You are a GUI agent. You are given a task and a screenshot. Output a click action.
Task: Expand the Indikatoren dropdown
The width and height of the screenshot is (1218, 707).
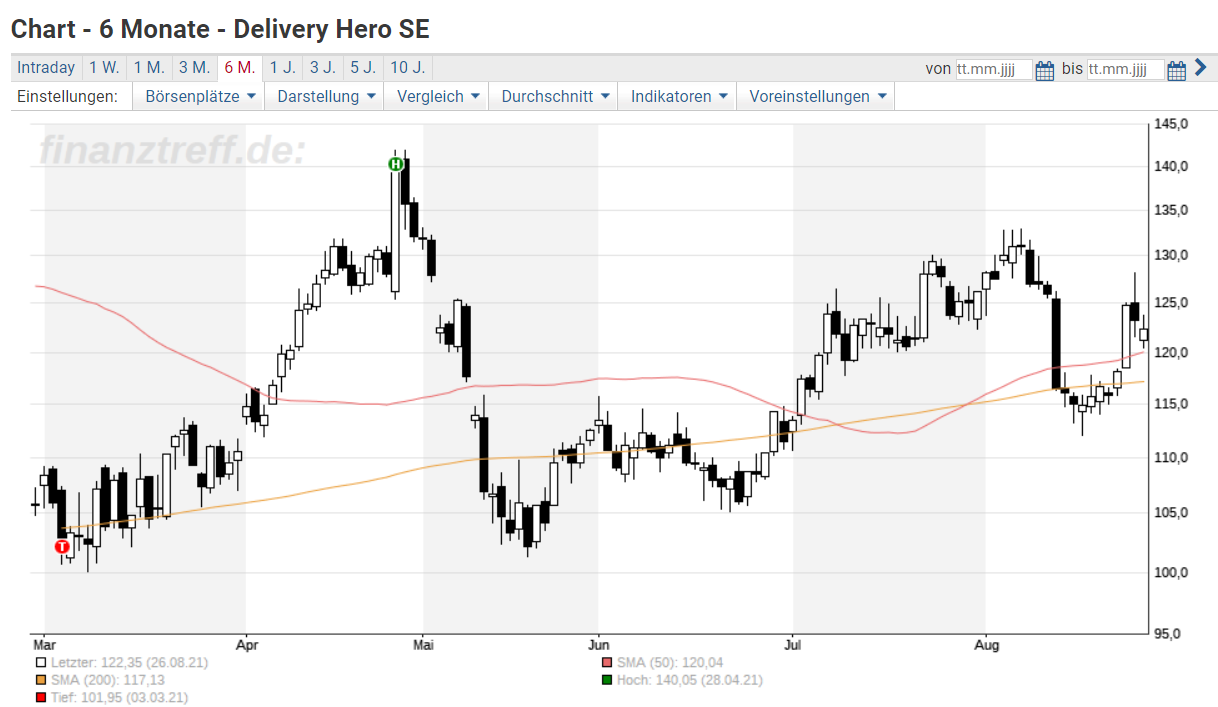click(678, 97)
